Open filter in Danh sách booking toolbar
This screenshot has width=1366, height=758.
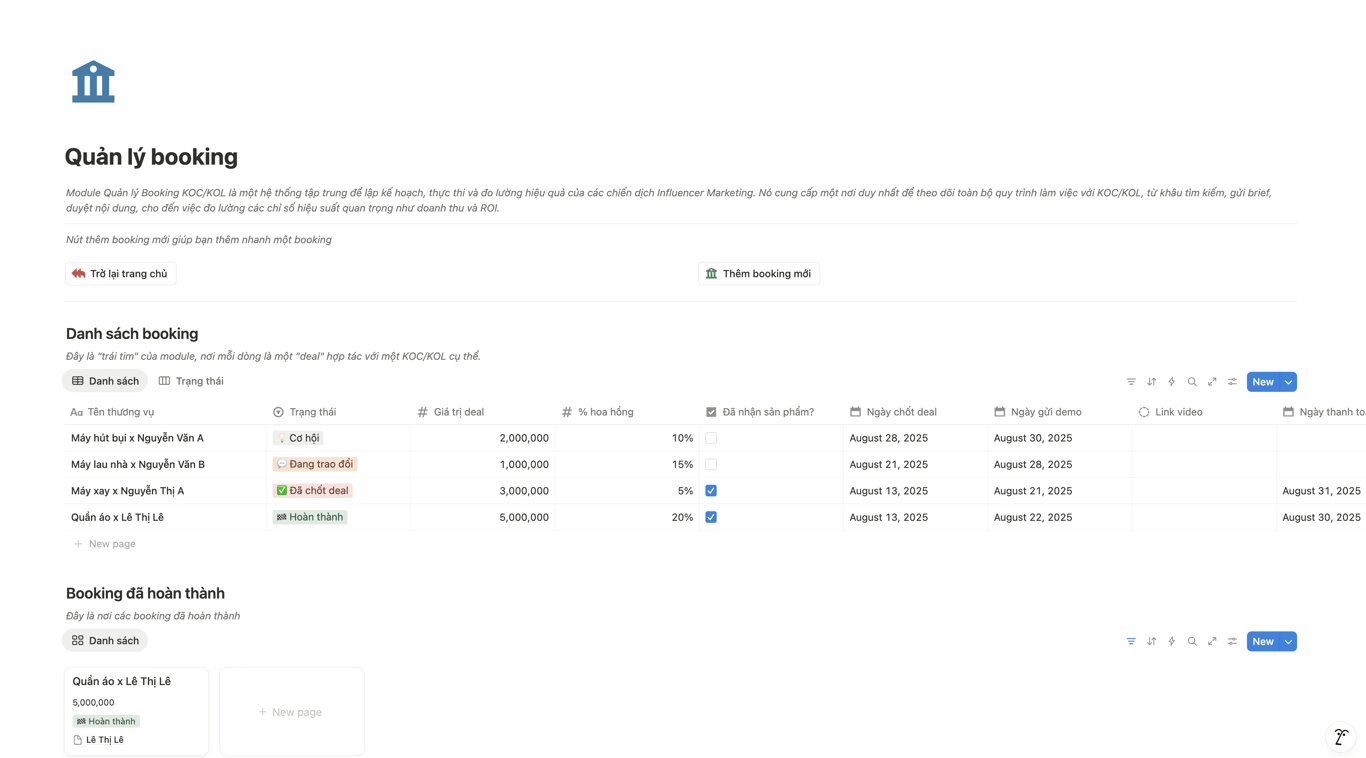point(1131,382)
